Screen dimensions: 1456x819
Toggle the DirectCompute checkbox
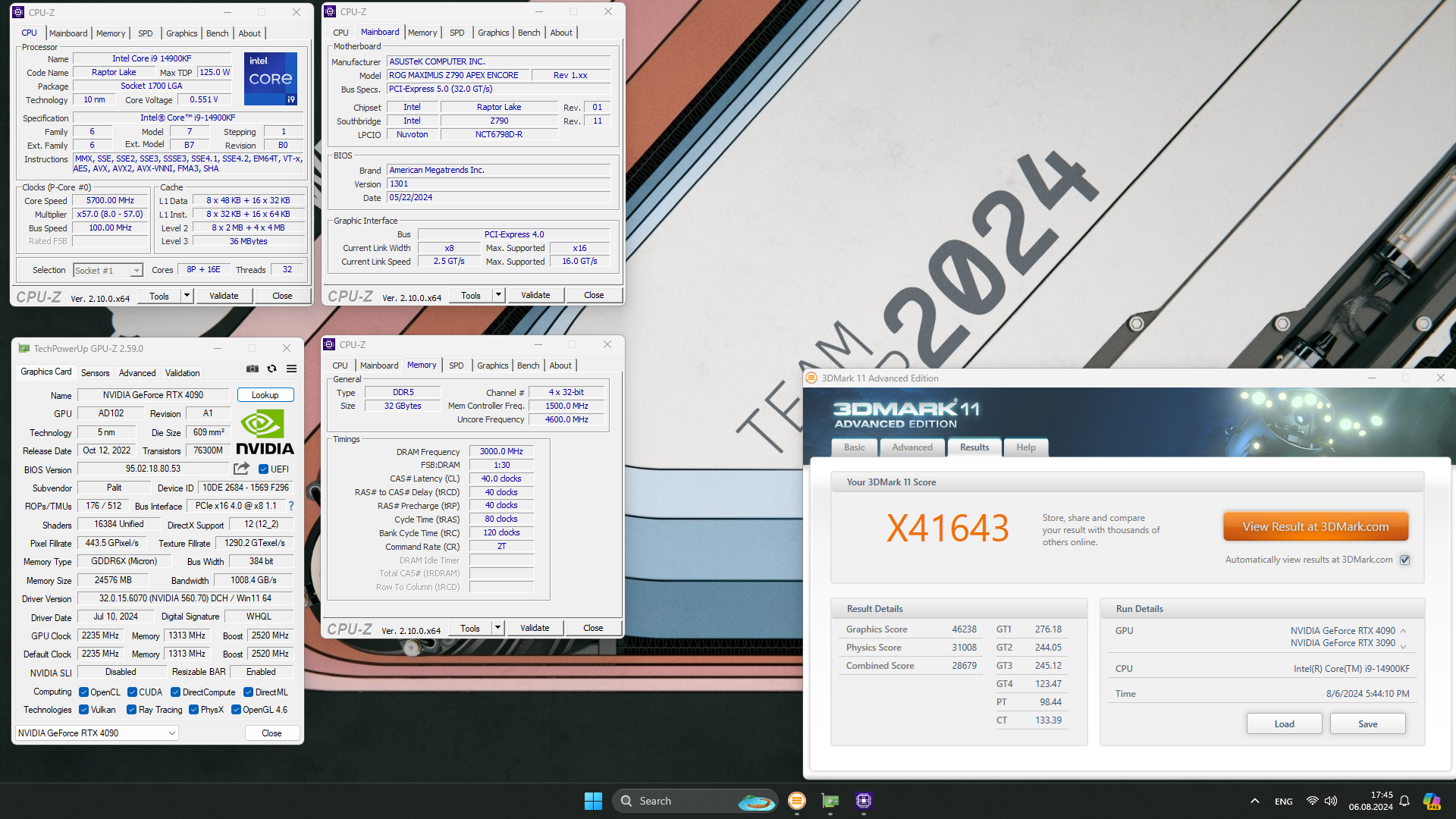tap(175, 692)
